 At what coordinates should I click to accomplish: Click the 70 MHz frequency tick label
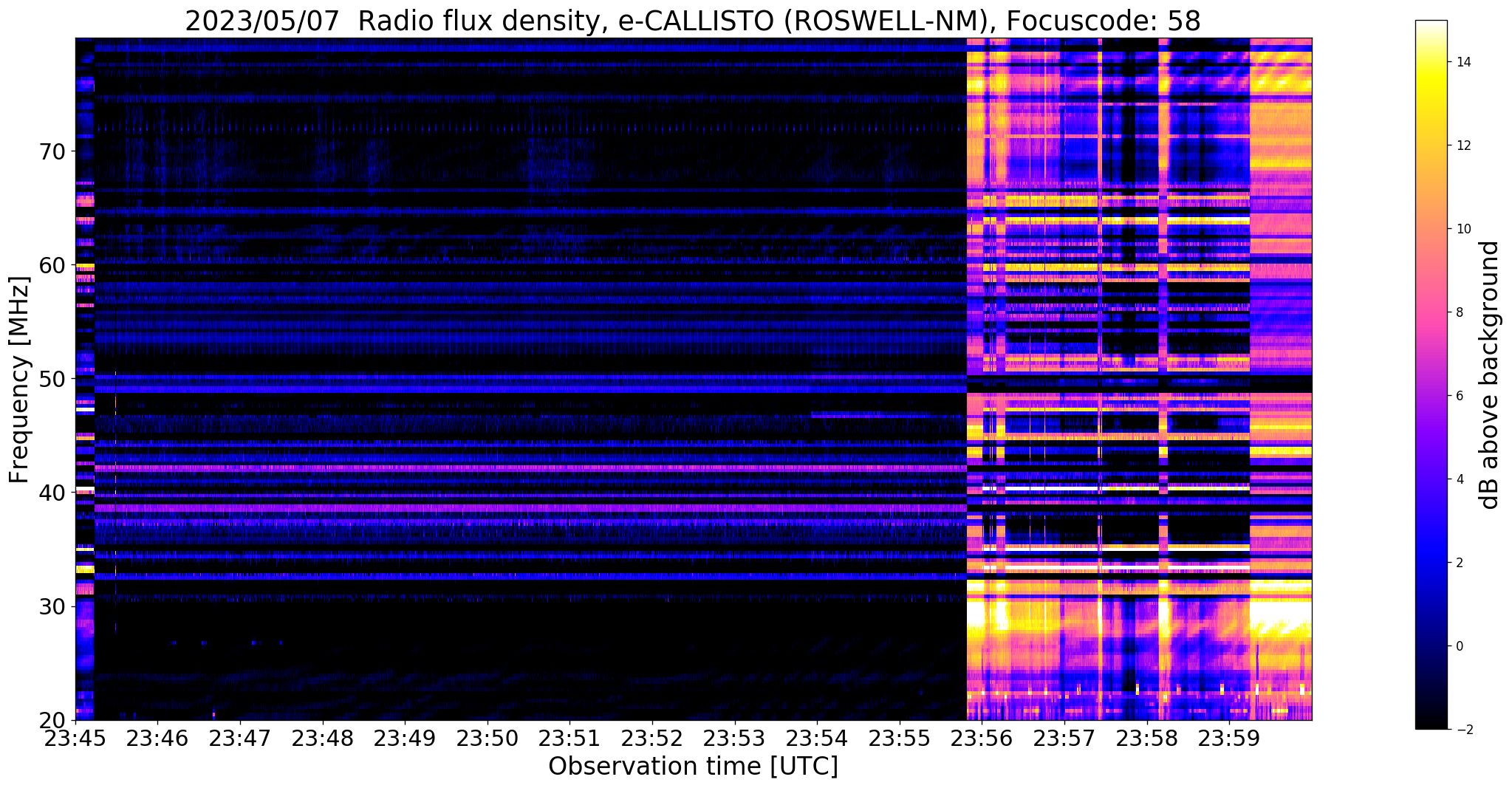(x=53, y=151)
